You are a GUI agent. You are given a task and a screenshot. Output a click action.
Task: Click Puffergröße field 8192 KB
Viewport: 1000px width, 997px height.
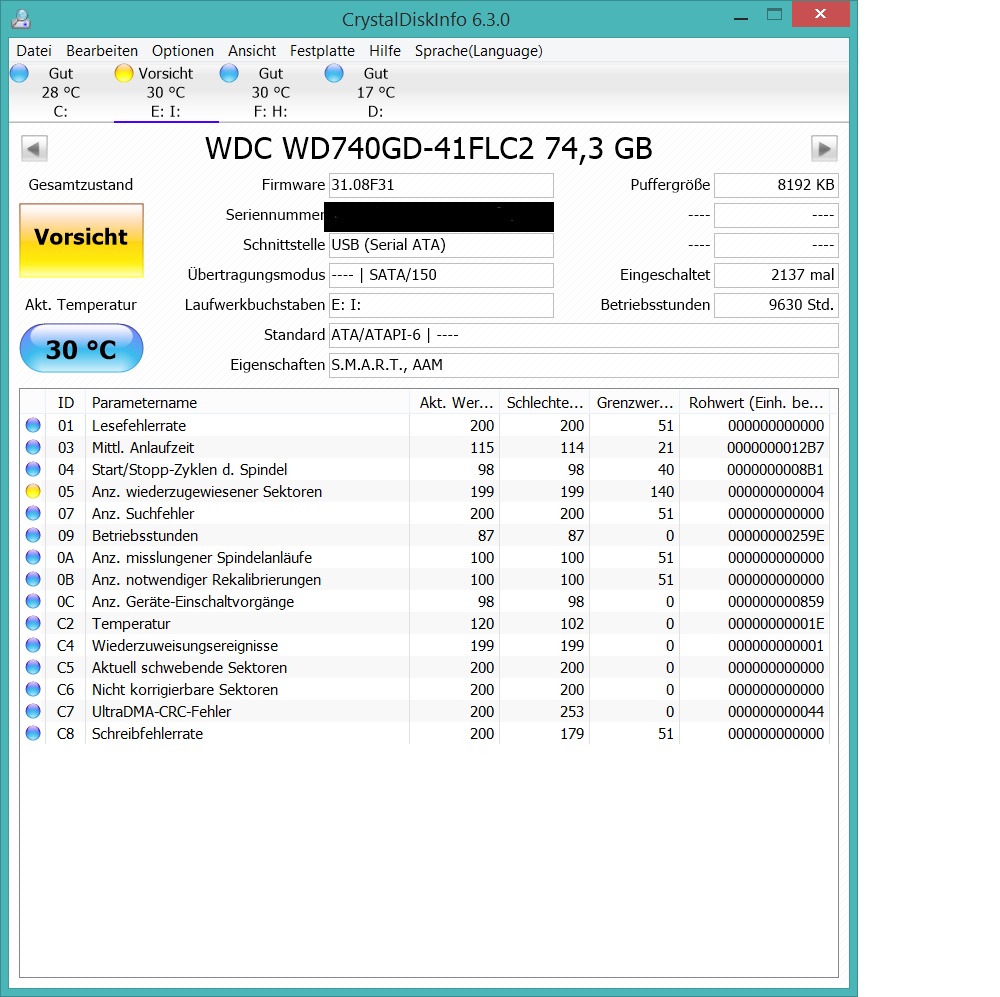776,185
